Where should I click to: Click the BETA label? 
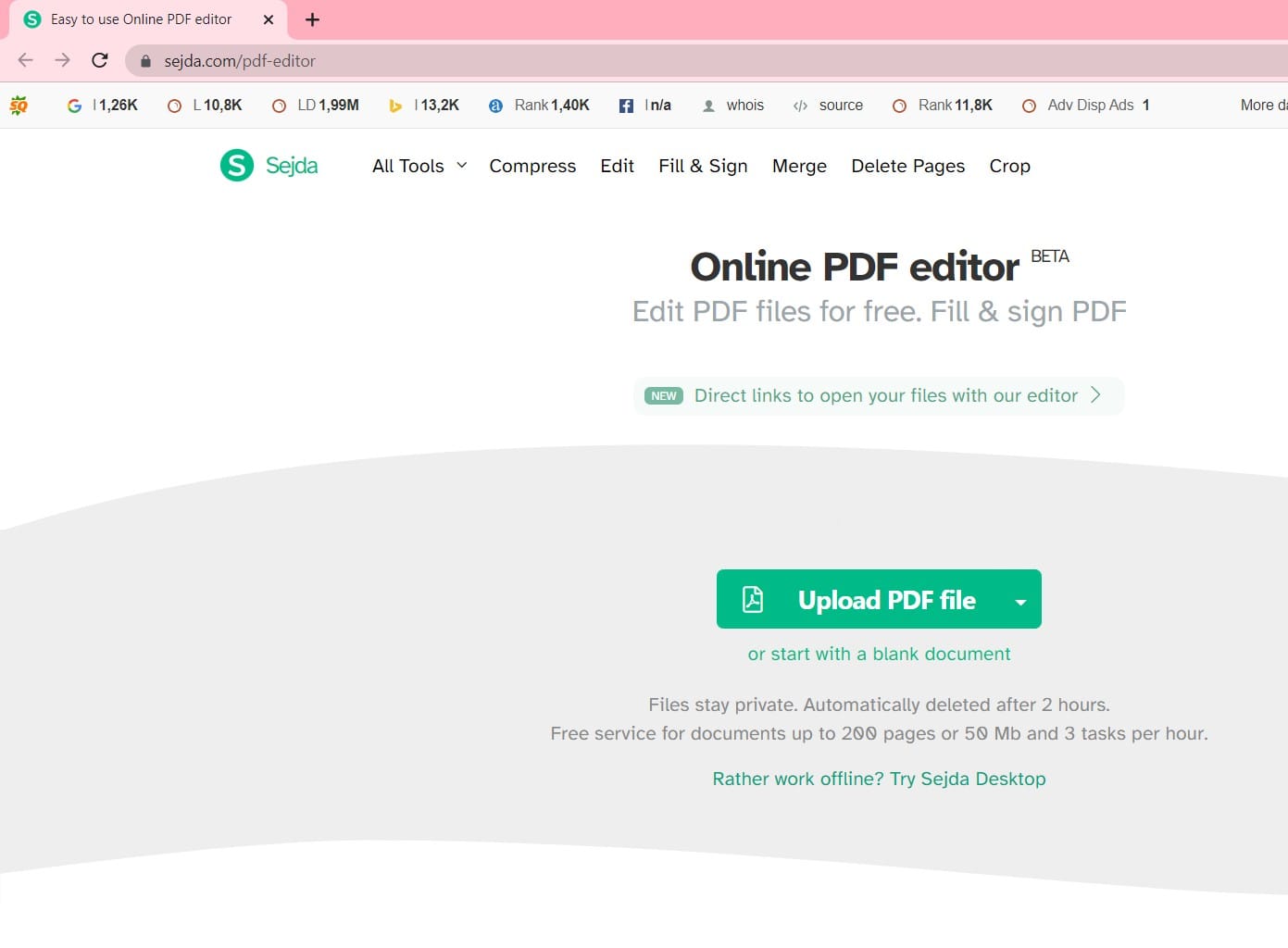[x=1050, y=256]
